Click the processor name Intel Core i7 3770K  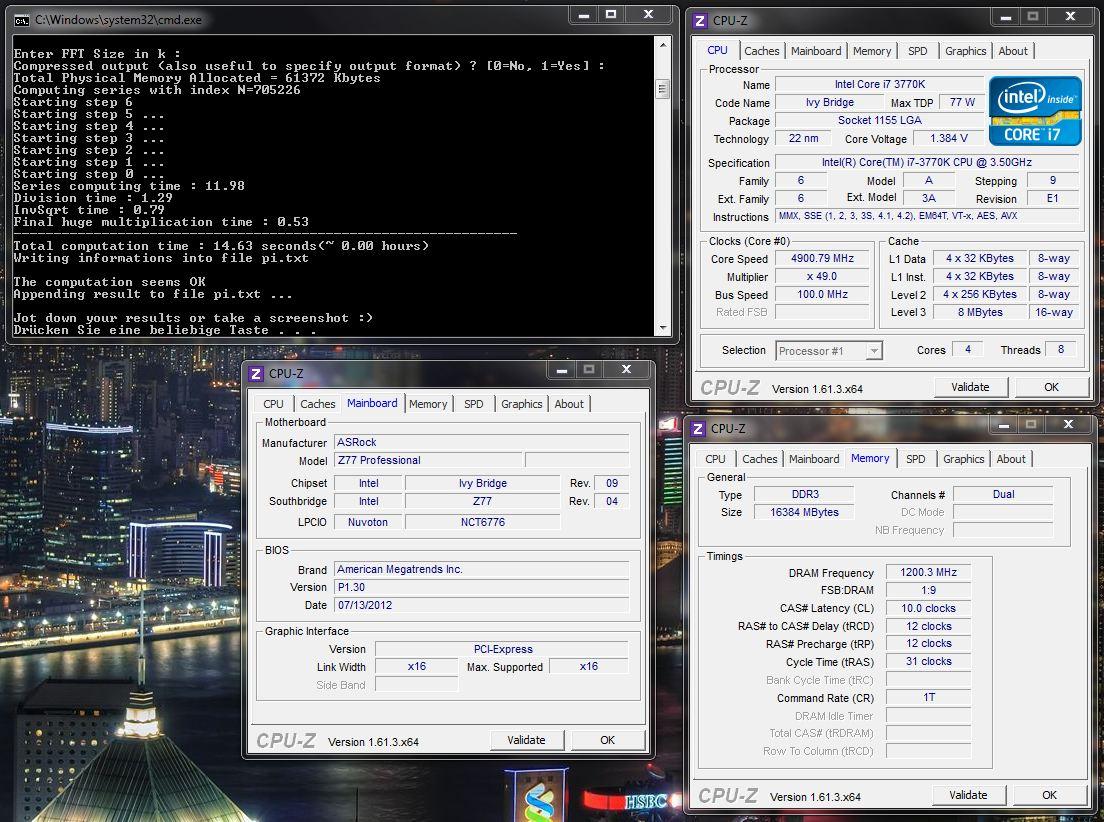[879, 85]
